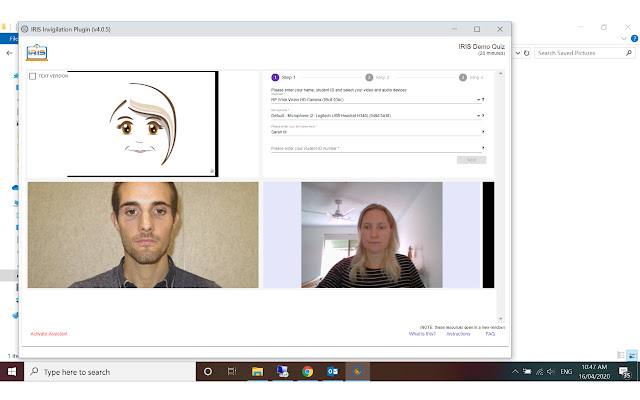Click the IRIS Invigilation Plugin title bar icon
Viewport: 640px width, 400px height.
25,29
